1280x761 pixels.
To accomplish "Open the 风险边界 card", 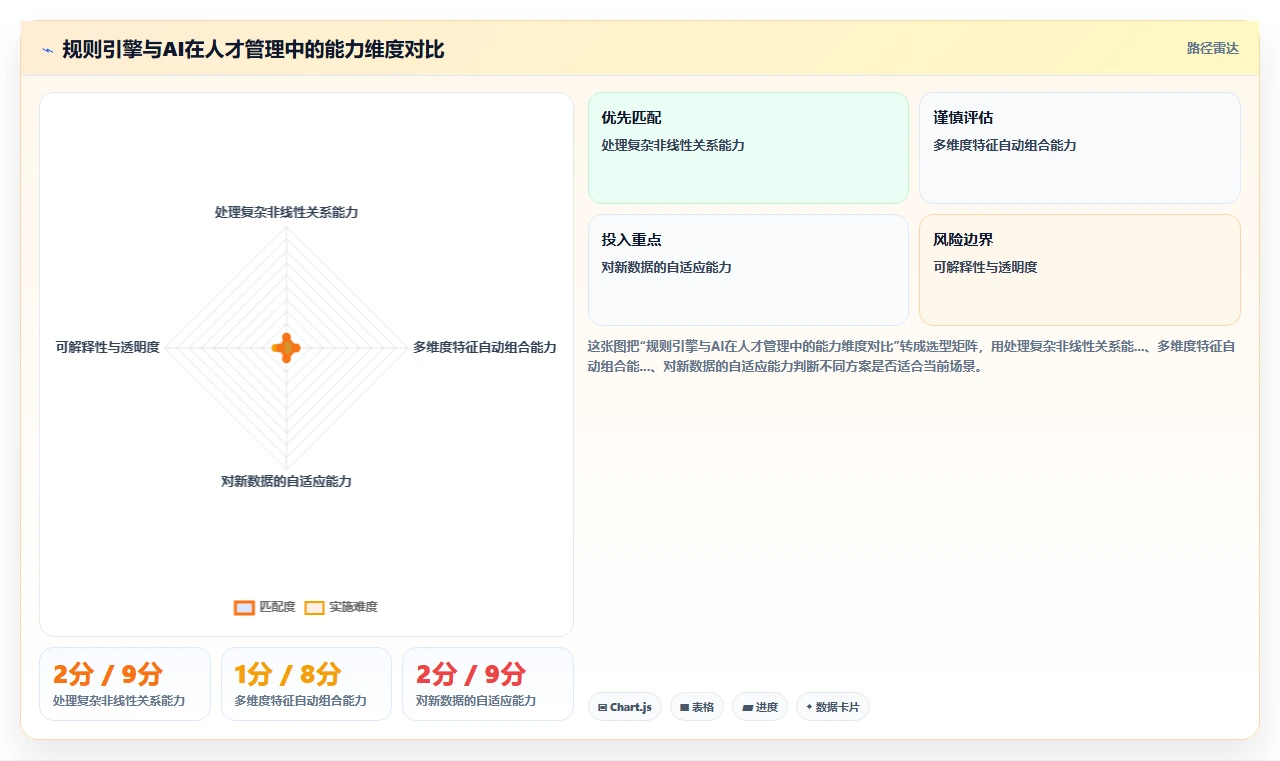I will 1080,270.
